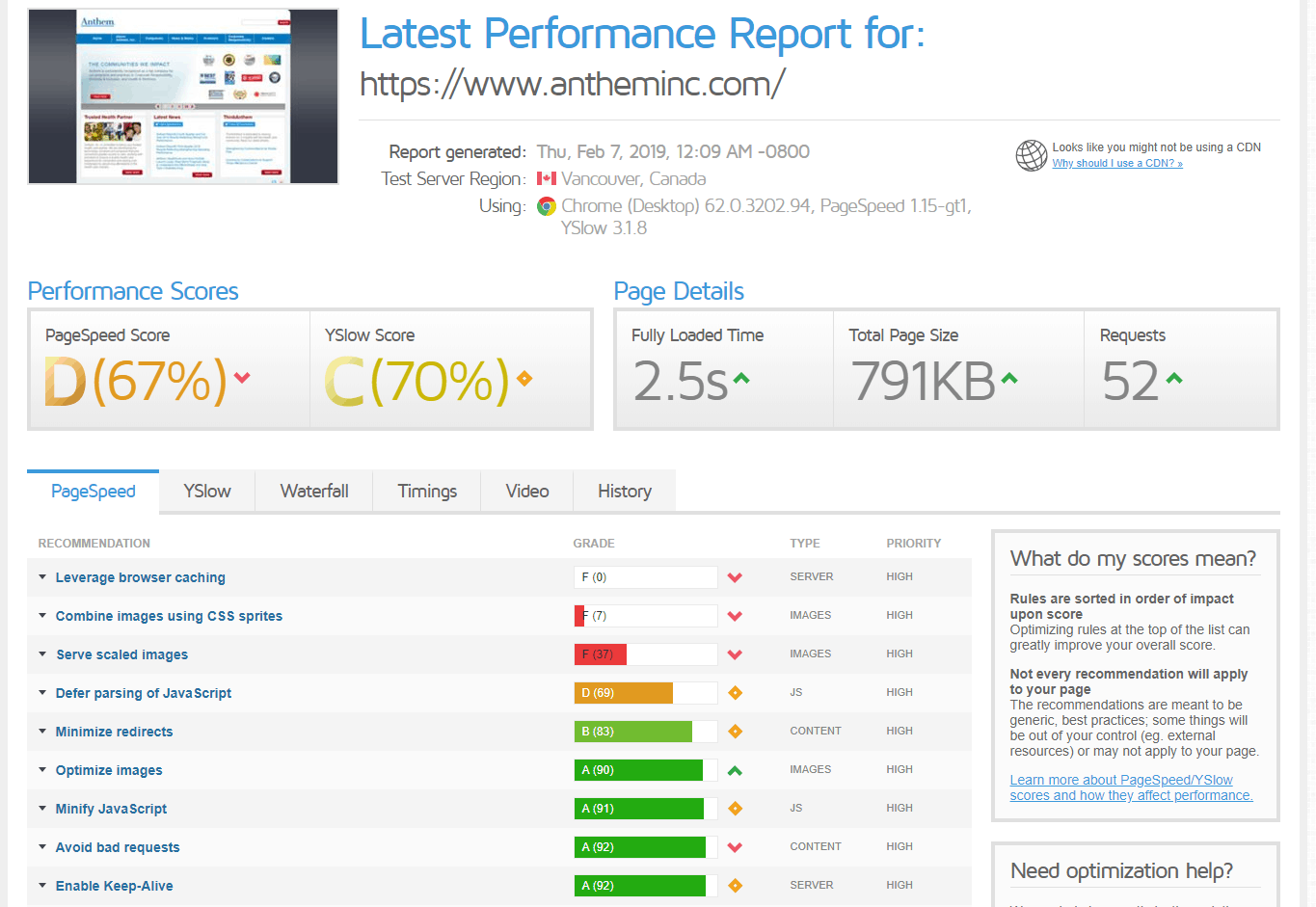Viewport: 1316px width, 907px height.
Task: Expand Enable Keep-Alive triangle
Action: tap(42, 885)
